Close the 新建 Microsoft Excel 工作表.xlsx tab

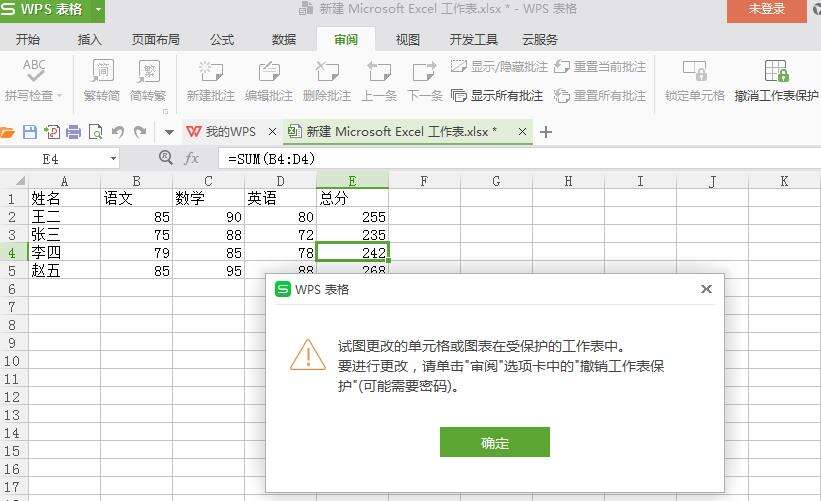click(x=522, y=132)
